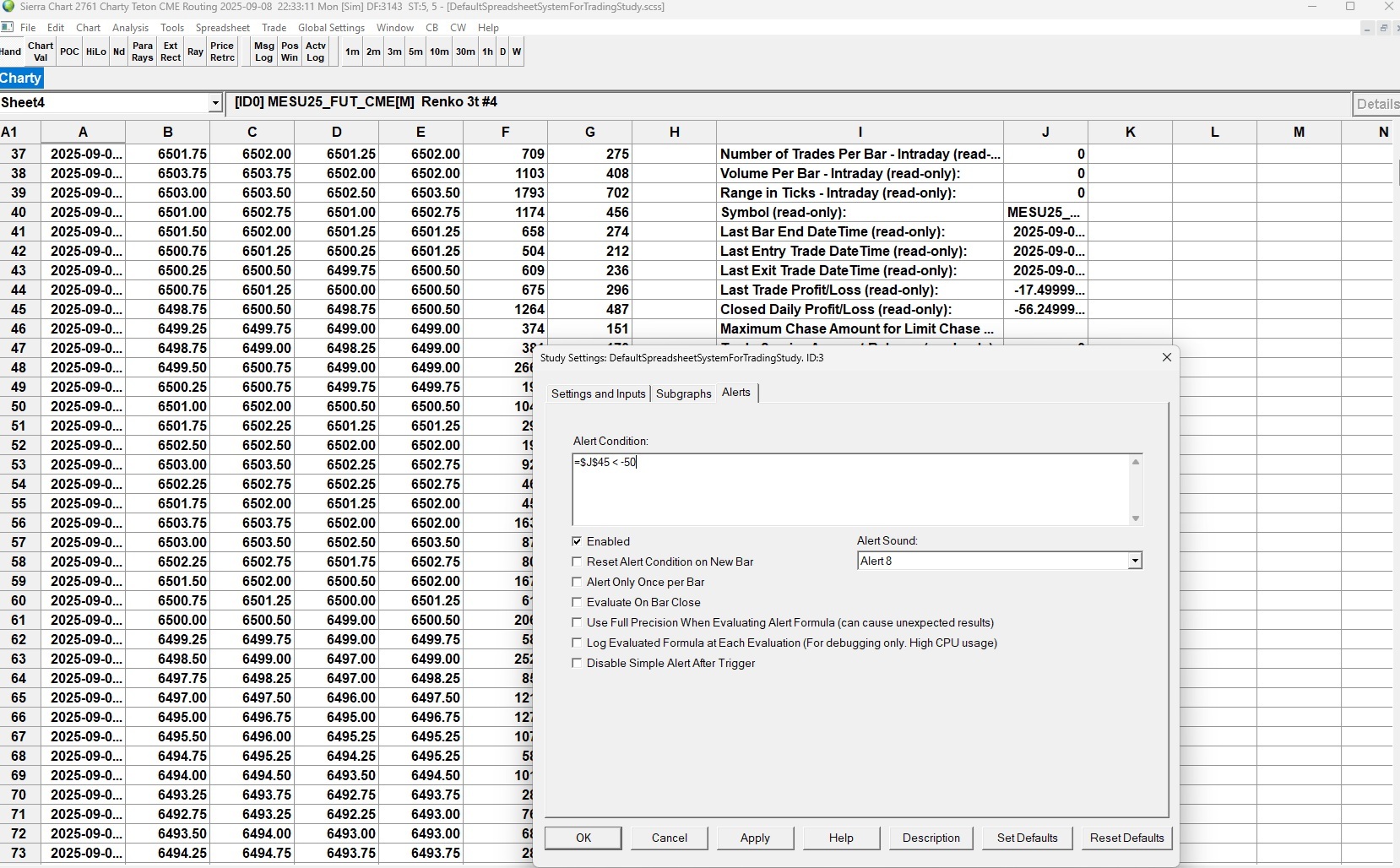Switch to the Subgraphs tab
1400x868 pixels.
click(683, 393)
